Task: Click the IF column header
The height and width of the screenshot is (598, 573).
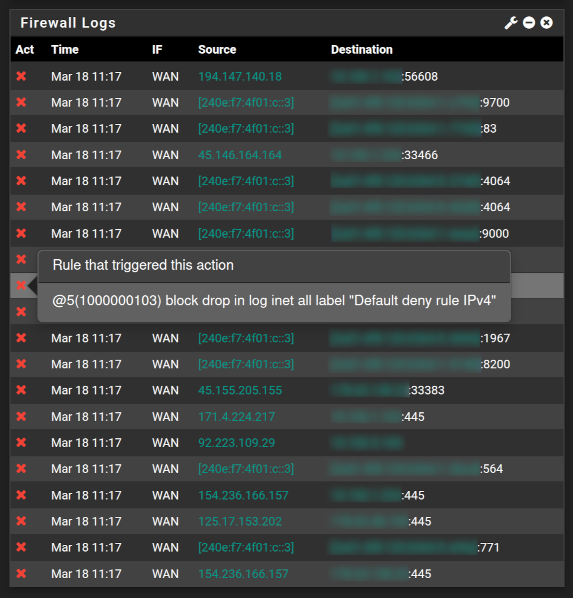Action: 157,50
